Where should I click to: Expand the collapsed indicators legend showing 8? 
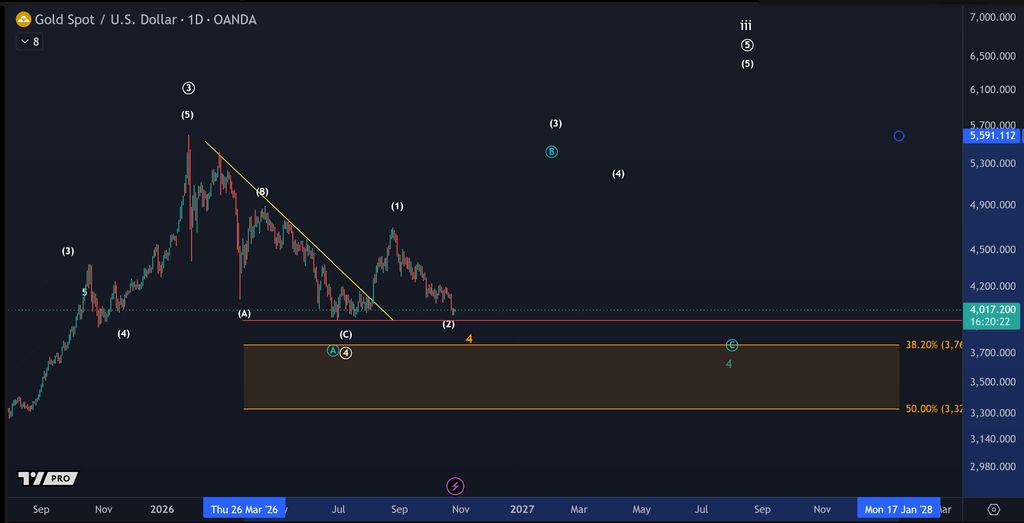pyautogui.click(x=30, y=42)
